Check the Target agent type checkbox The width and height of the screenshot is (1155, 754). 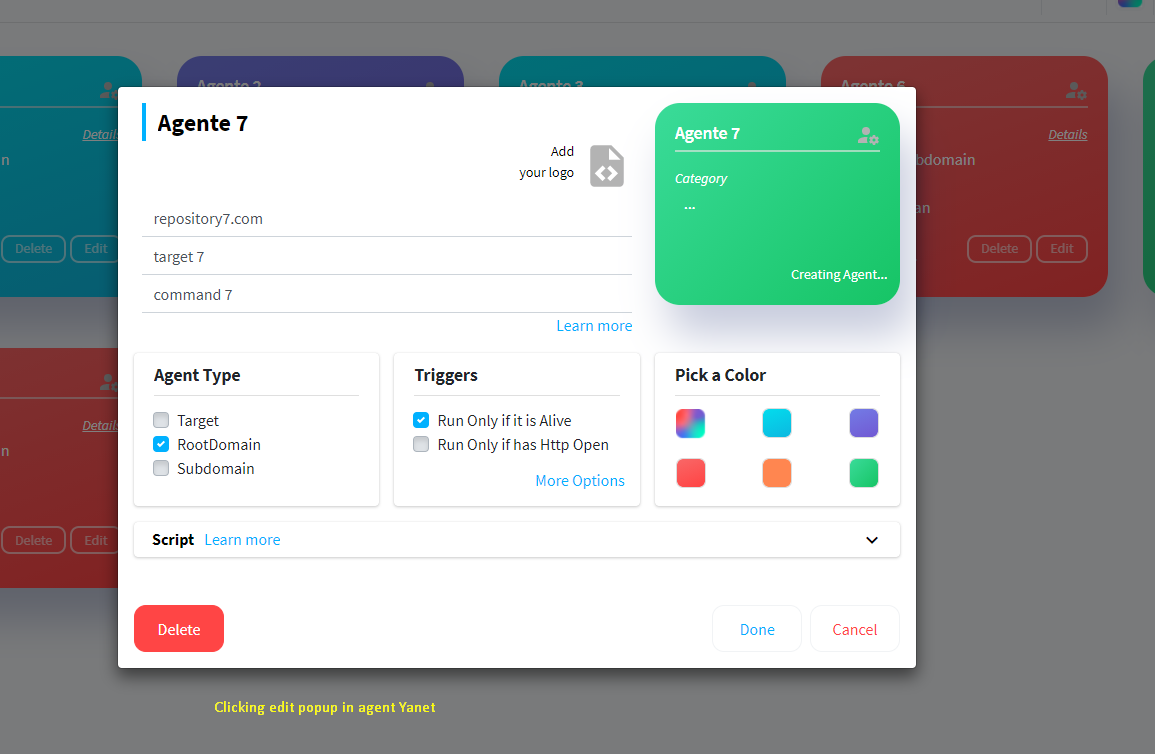[161, 420]
